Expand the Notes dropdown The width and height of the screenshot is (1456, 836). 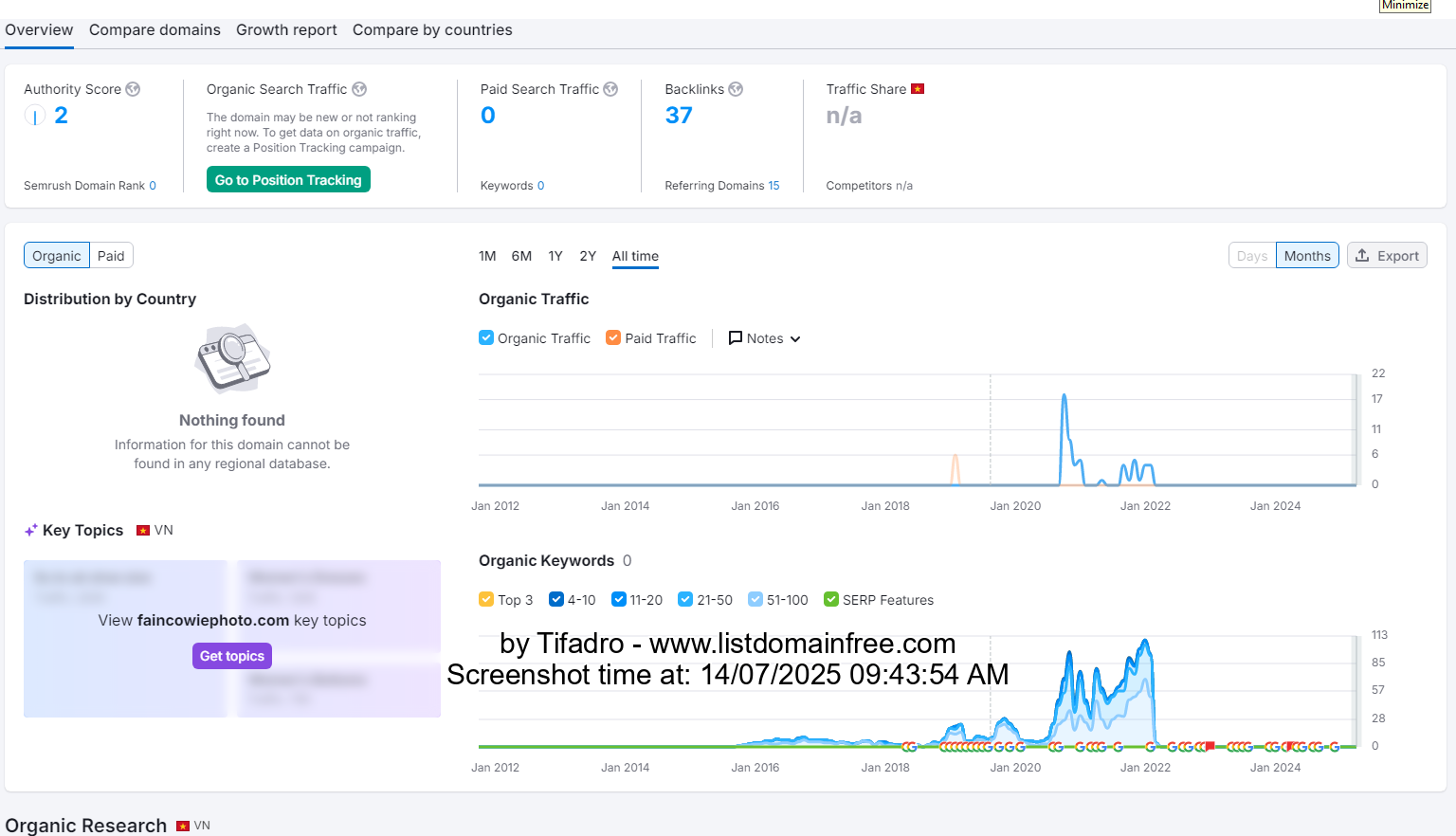coord(764,338)
